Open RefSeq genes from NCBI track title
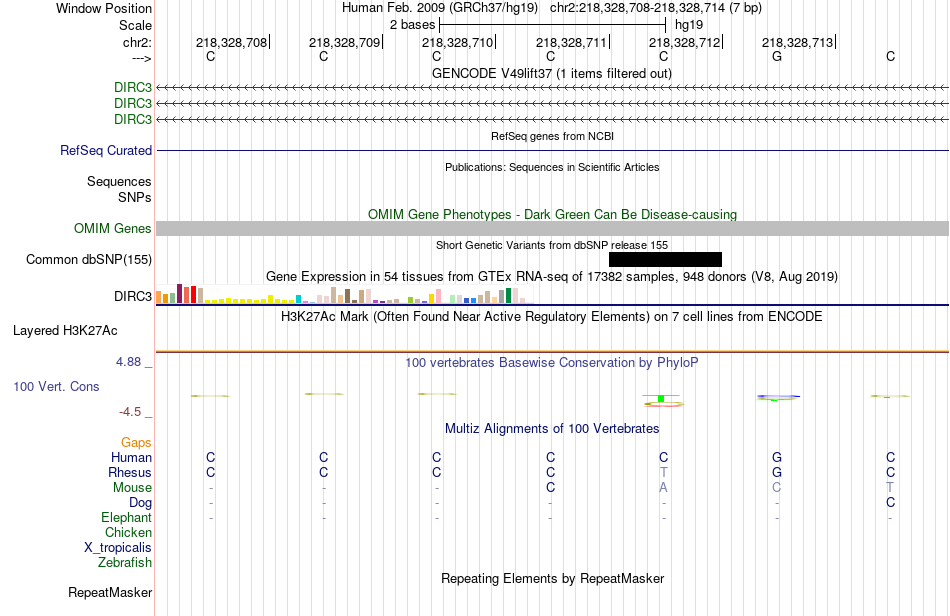The image size is (950, 616). pyautogui.click(x=552, y=136)
